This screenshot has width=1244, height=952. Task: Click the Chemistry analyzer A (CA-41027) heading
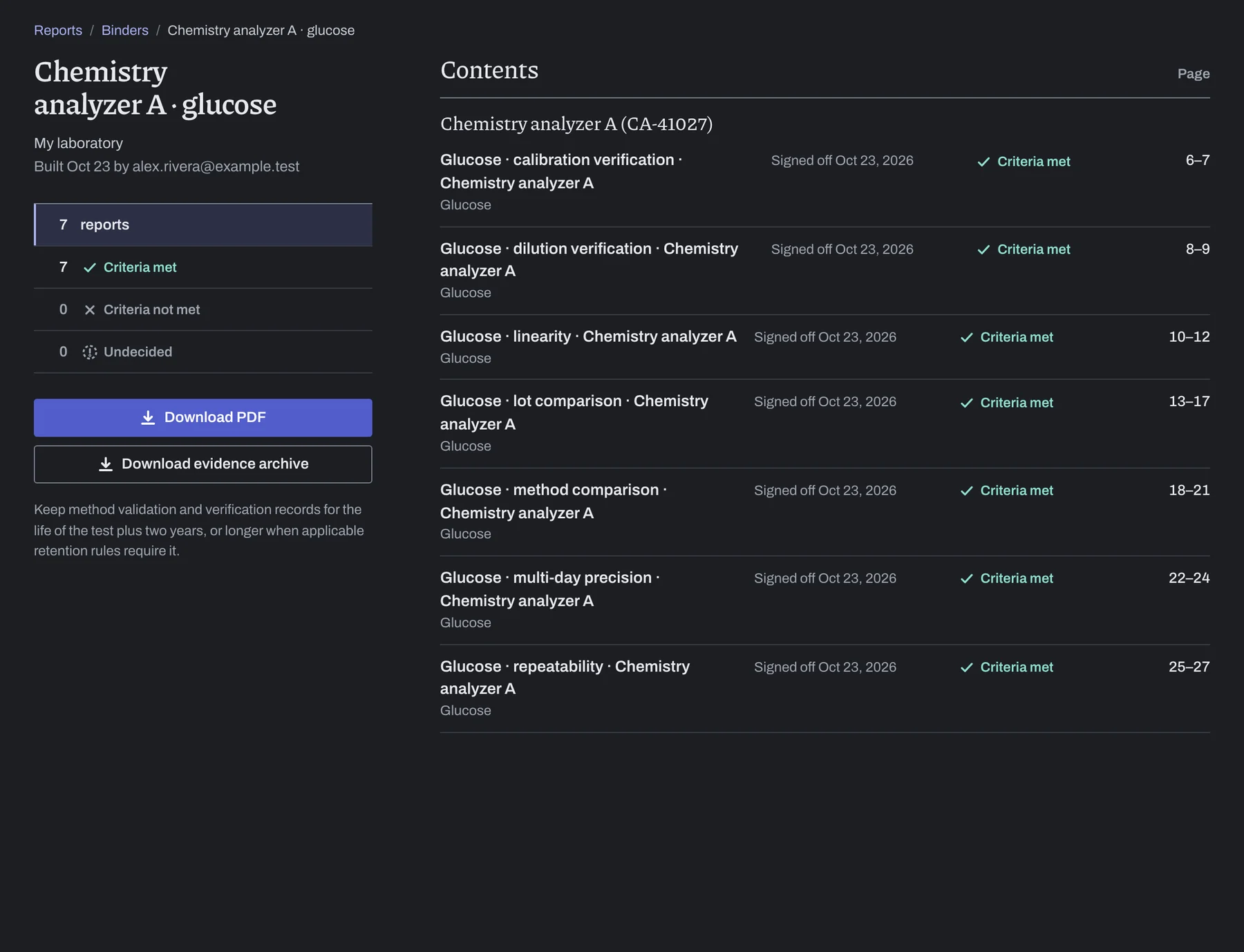click(x=576, y=124)
